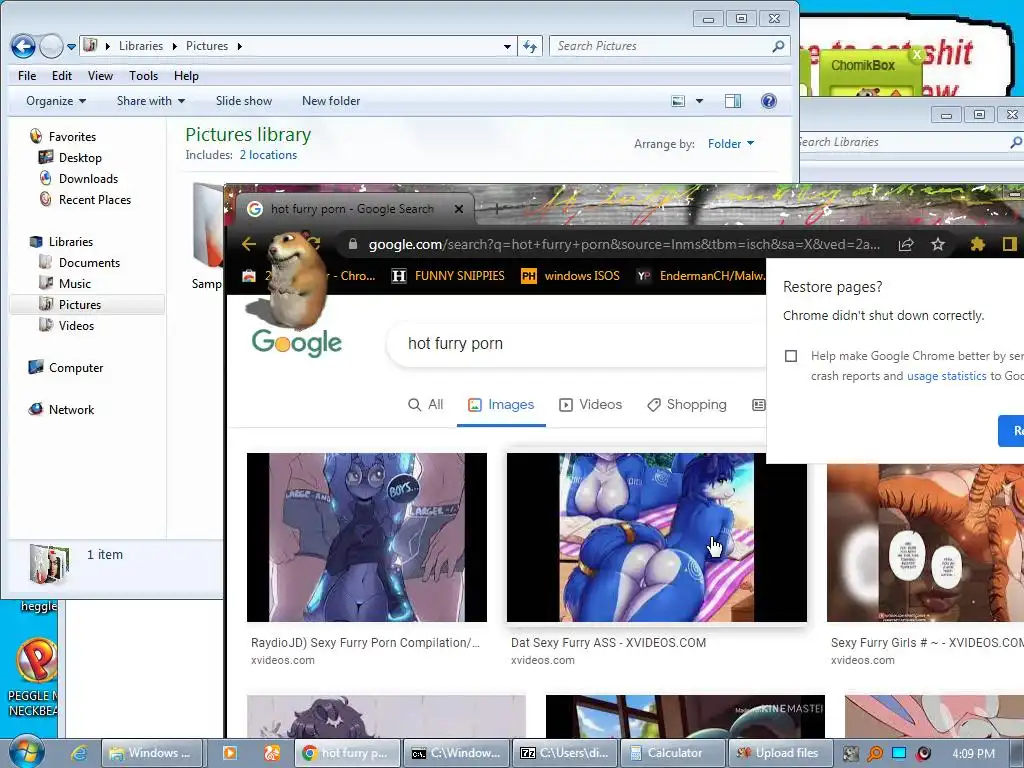Switch to the Shopping results tab
1024x768 pixels.
[x=687, y=405]
